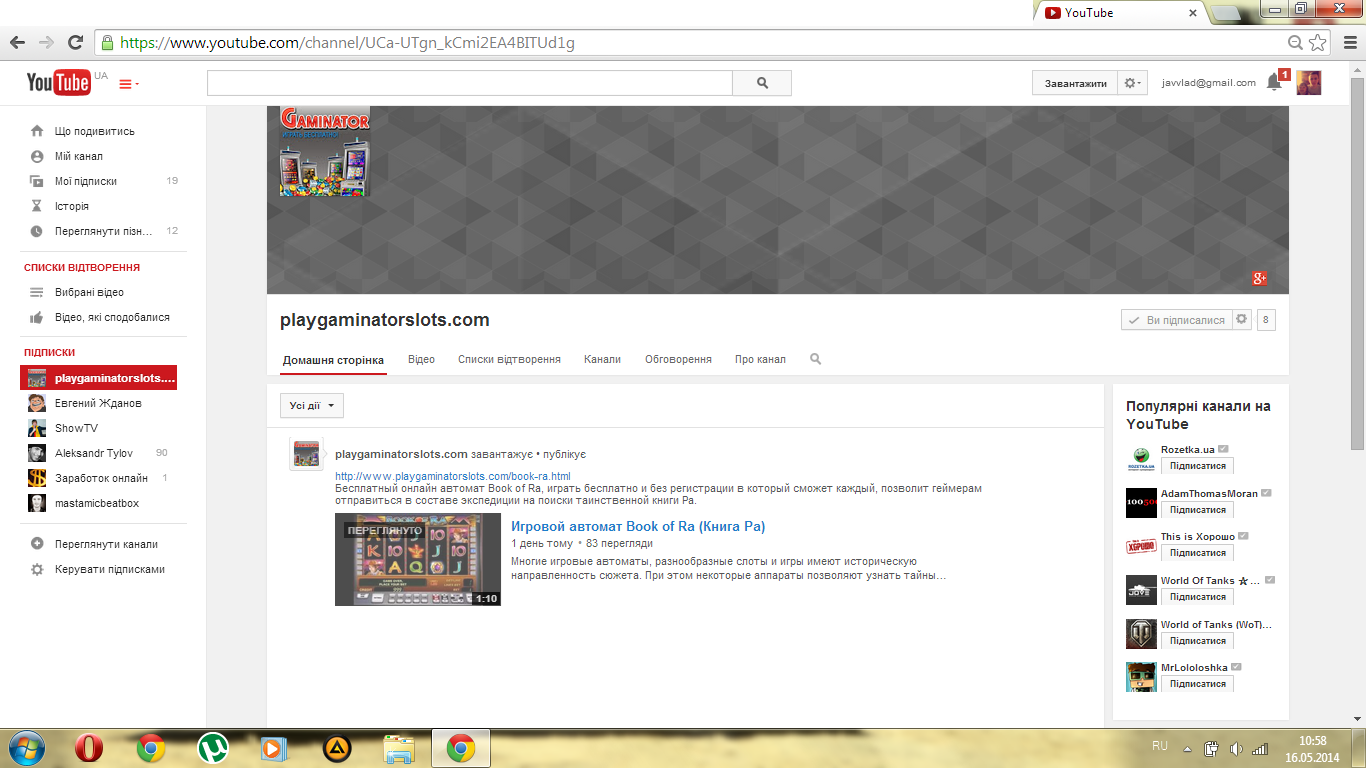The height and width of the screenshot is (768, 1366).
Task: Click the address bar URL
Action: (347, 43)
